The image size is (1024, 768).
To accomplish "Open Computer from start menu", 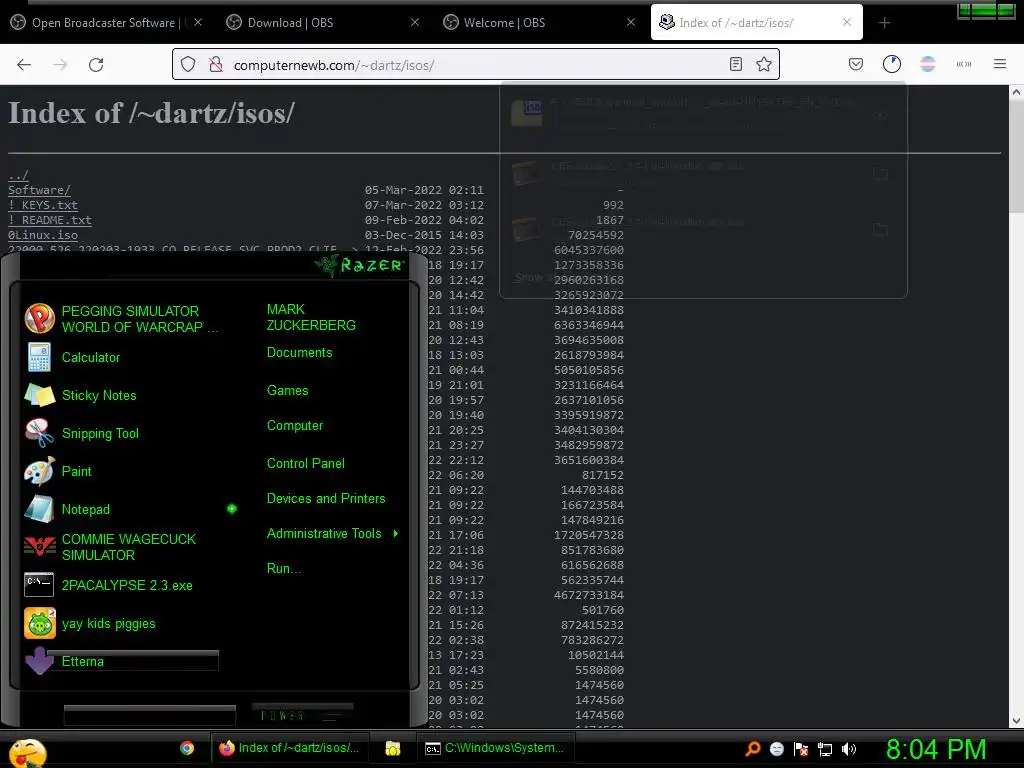I will [x=295, y=426].
